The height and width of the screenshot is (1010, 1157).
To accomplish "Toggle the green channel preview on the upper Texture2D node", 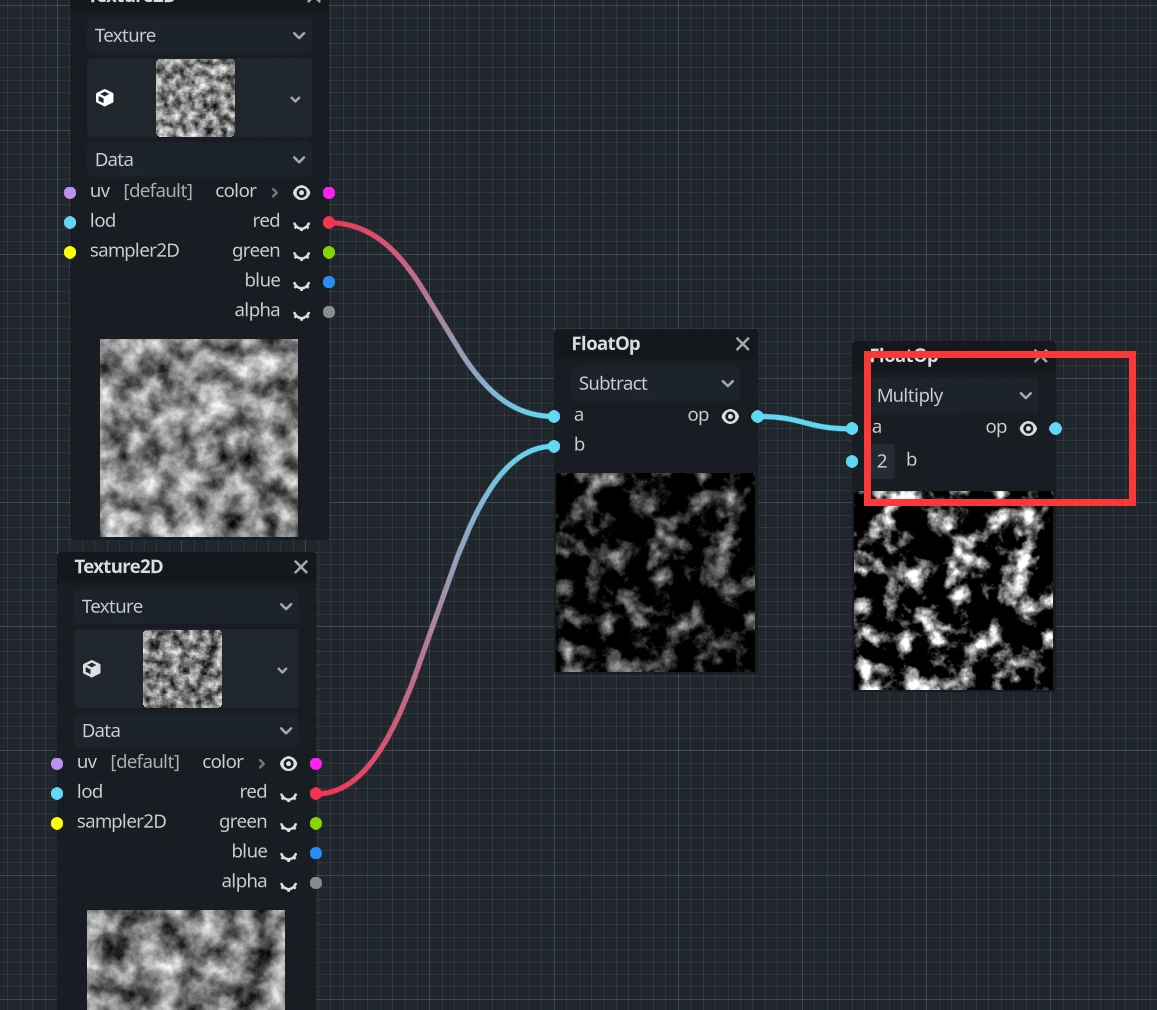I will click(x=301, y=255).
